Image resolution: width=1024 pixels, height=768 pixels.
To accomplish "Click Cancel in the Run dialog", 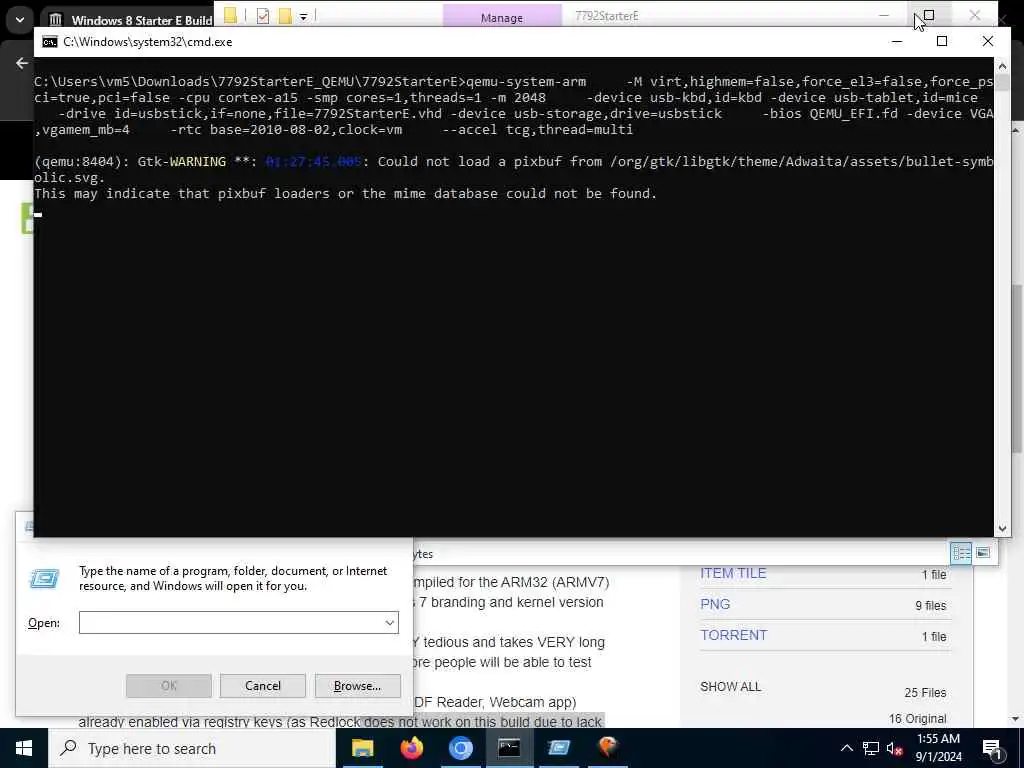I will 263,686.
